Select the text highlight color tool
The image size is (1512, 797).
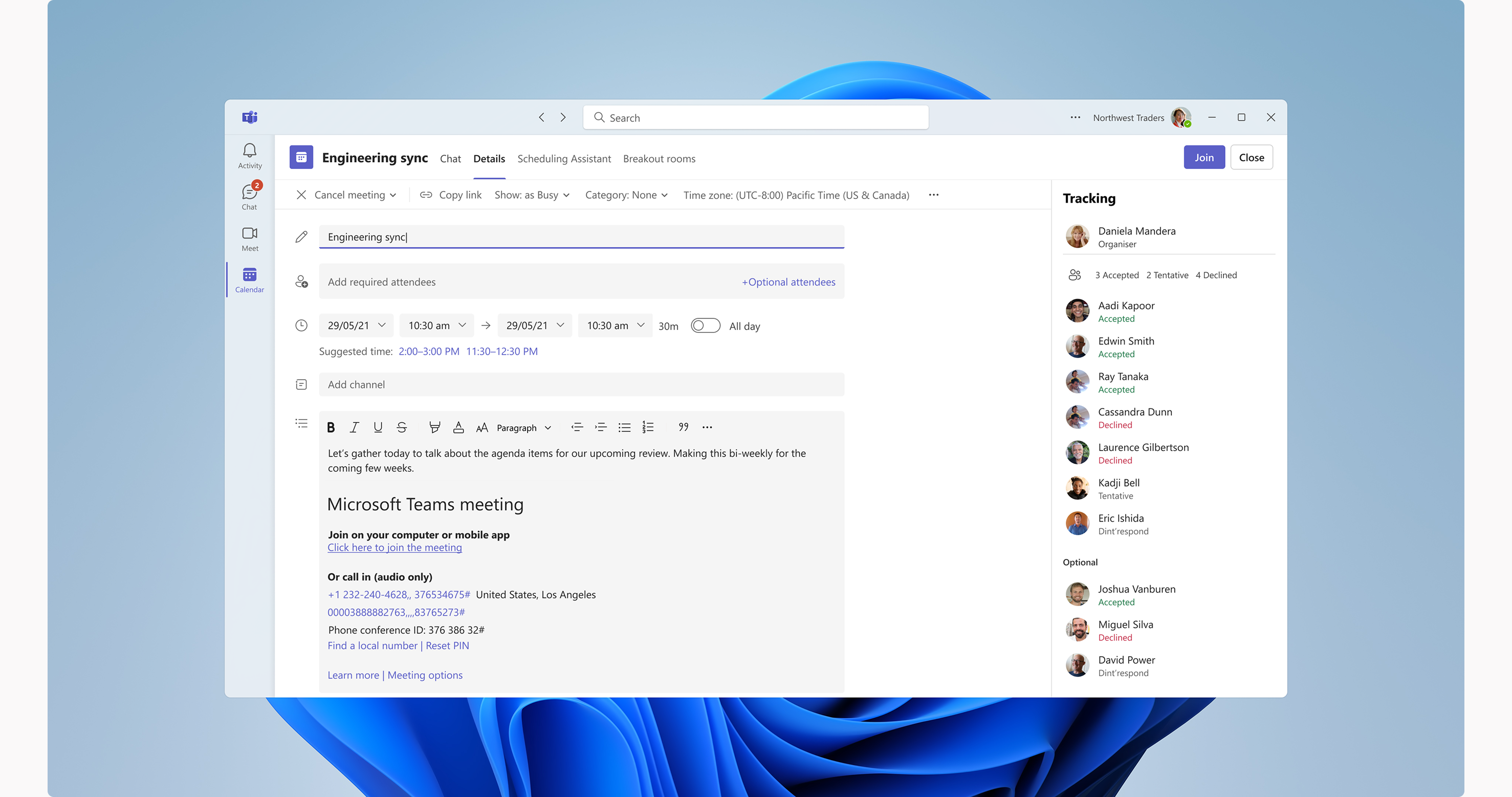tap(434, 427)
